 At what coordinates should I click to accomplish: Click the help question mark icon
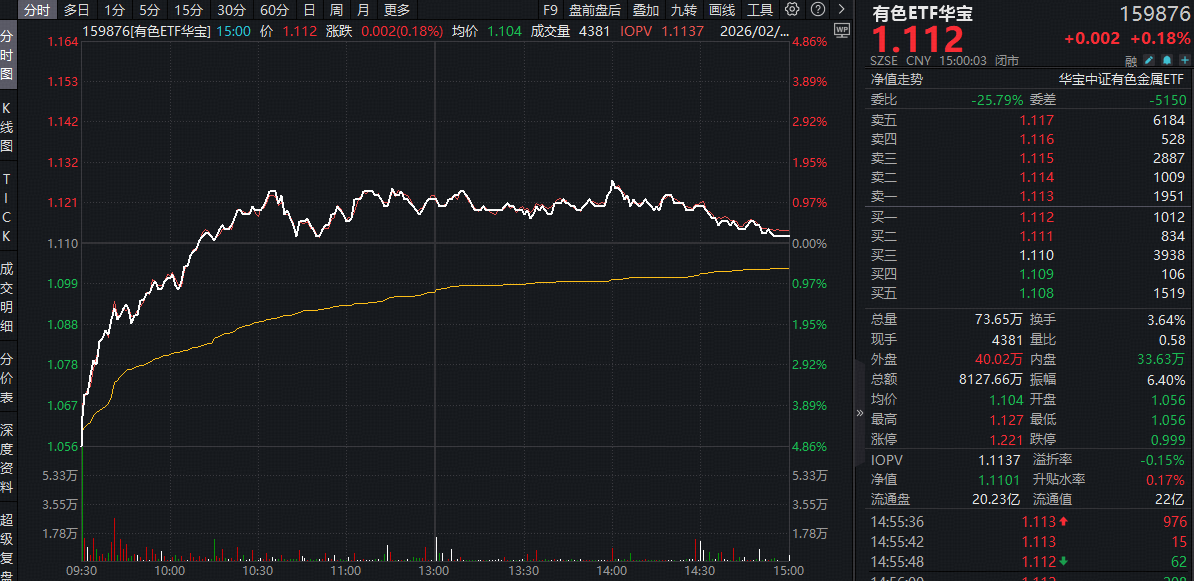(816, 10)
